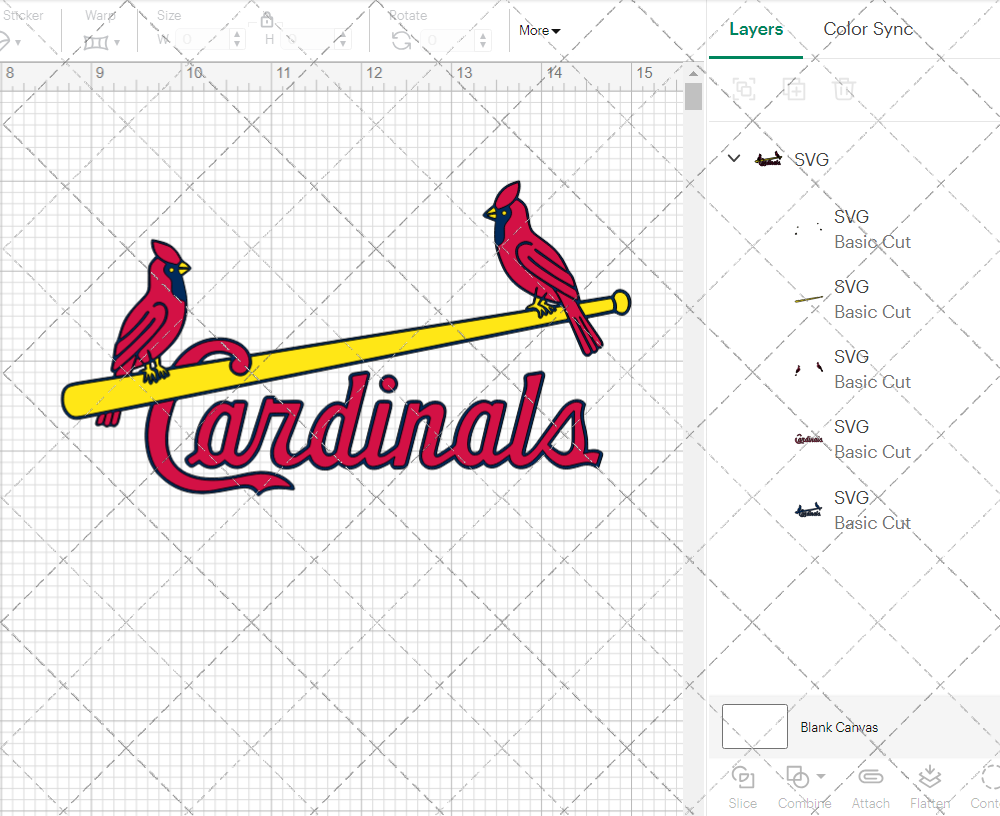Viewport: 1000px width, 816px height.
Task: Click the width value stepper arrows
Action: coord(237,40)
